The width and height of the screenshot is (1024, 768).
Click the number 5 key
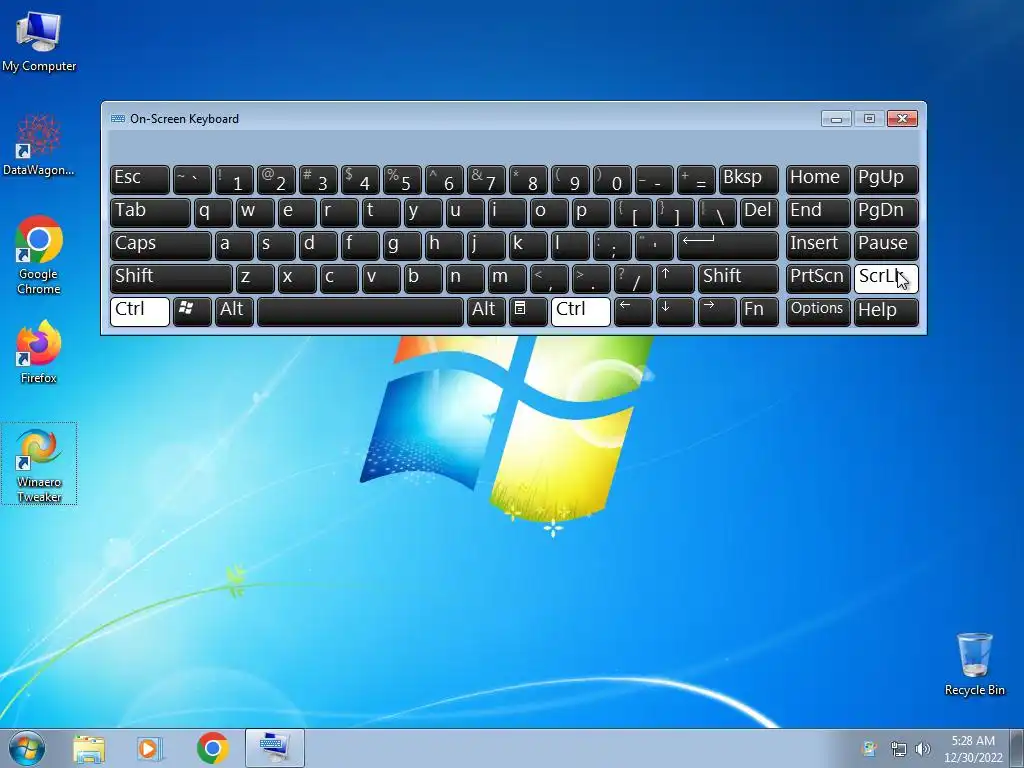tap(402, 179)
